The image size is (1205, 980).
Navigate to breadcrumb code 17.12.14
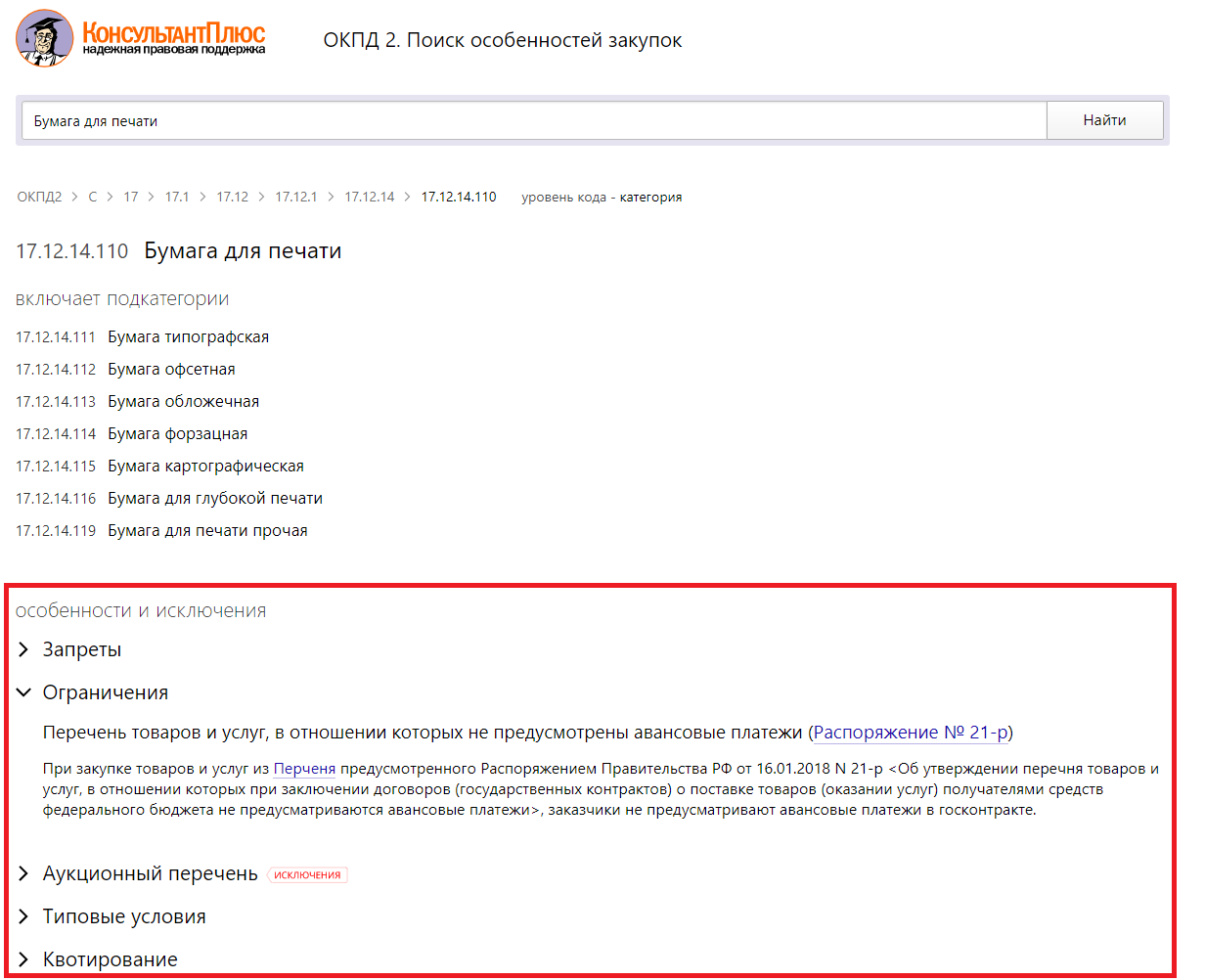tap(369, 198)
